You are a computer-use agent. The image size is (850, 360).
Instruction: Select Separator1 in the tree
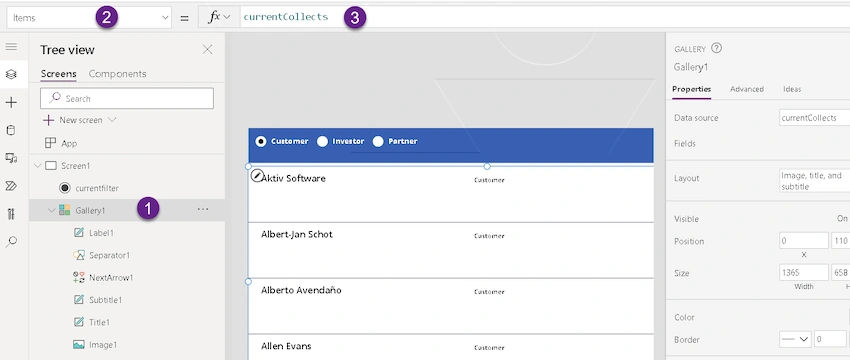pos(110,255)
